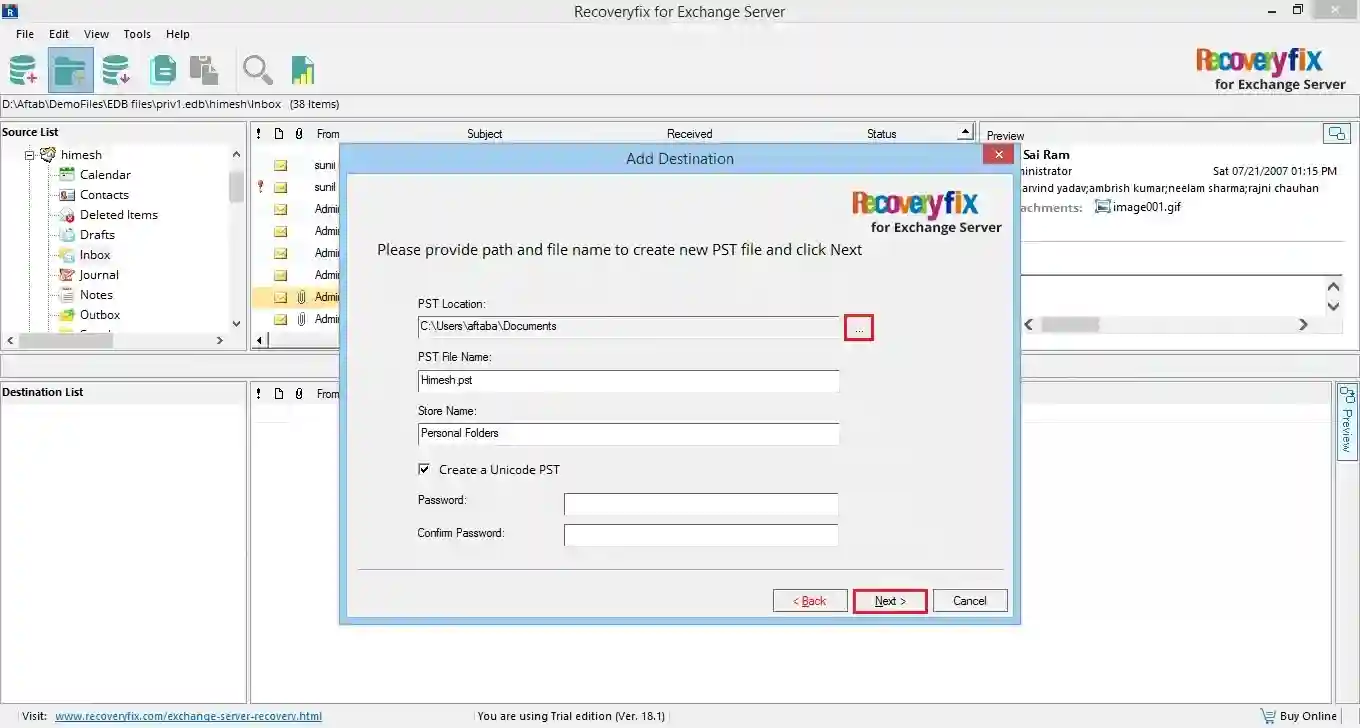Image resolution: width=1360 pixels, height=728 pixels.
Task: Click the Add Source database toolbar icon
Action: 23,71
